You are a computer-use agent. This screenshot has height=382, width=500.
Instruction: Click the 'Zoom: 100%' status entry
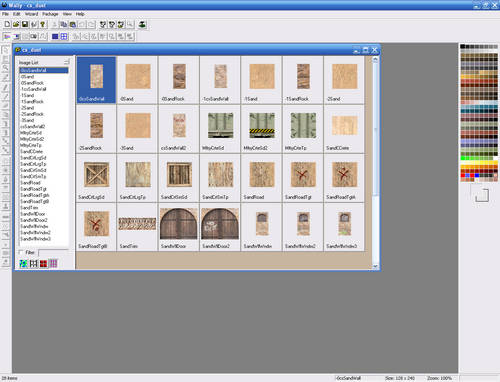tap(439, 378)
